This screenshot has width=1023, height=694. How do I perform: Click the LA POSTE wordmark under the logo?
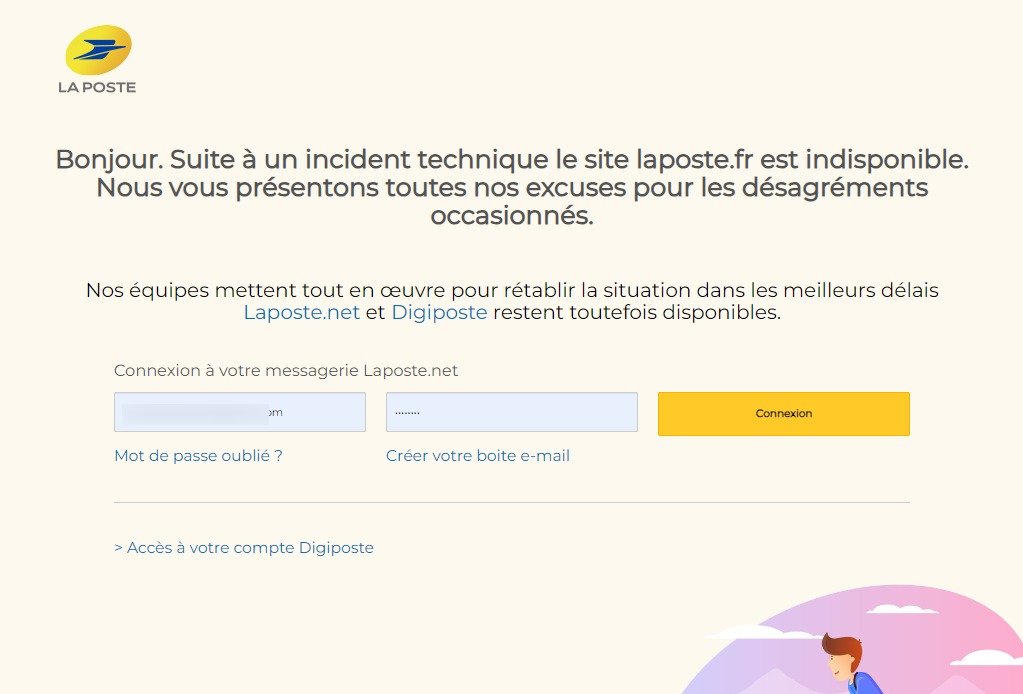click(x=97, y=87)
